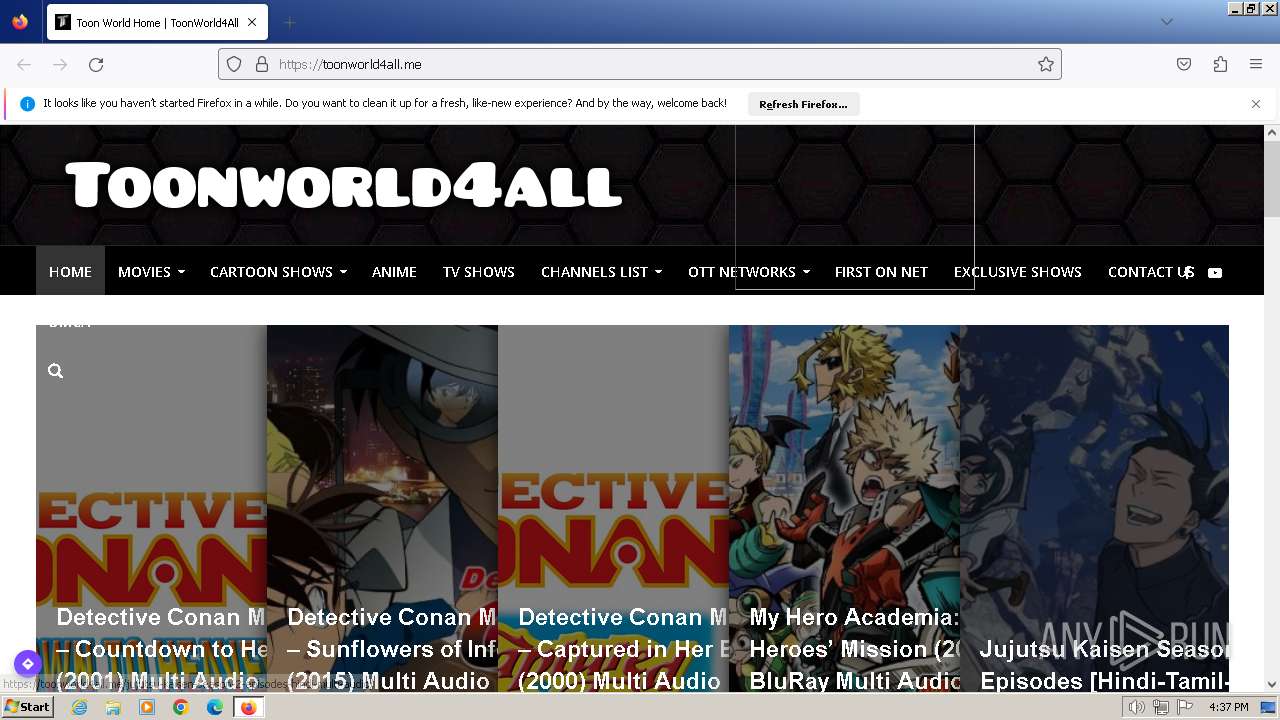Click the Firefox logo icon in tab bar
The image size is (1280, 720).
(x=20, y=22)
